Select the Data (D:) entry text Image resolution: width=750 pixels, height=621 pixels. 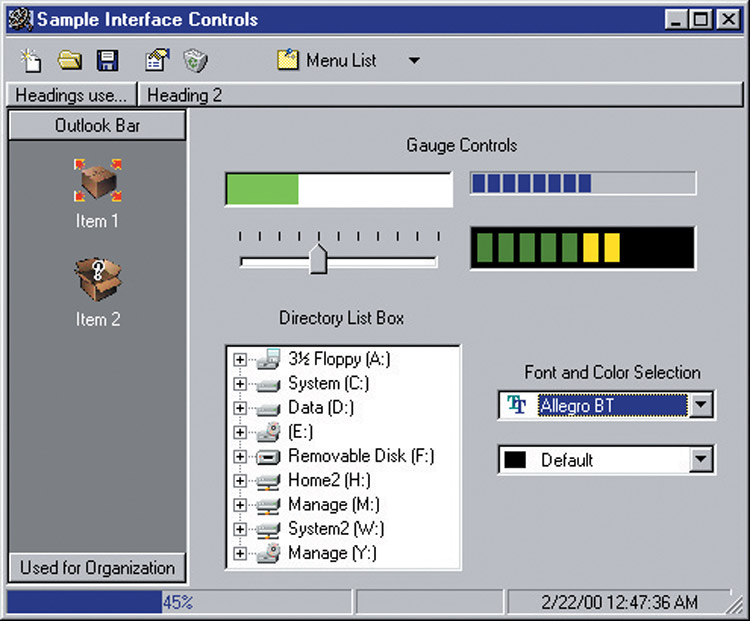(321, 408)
